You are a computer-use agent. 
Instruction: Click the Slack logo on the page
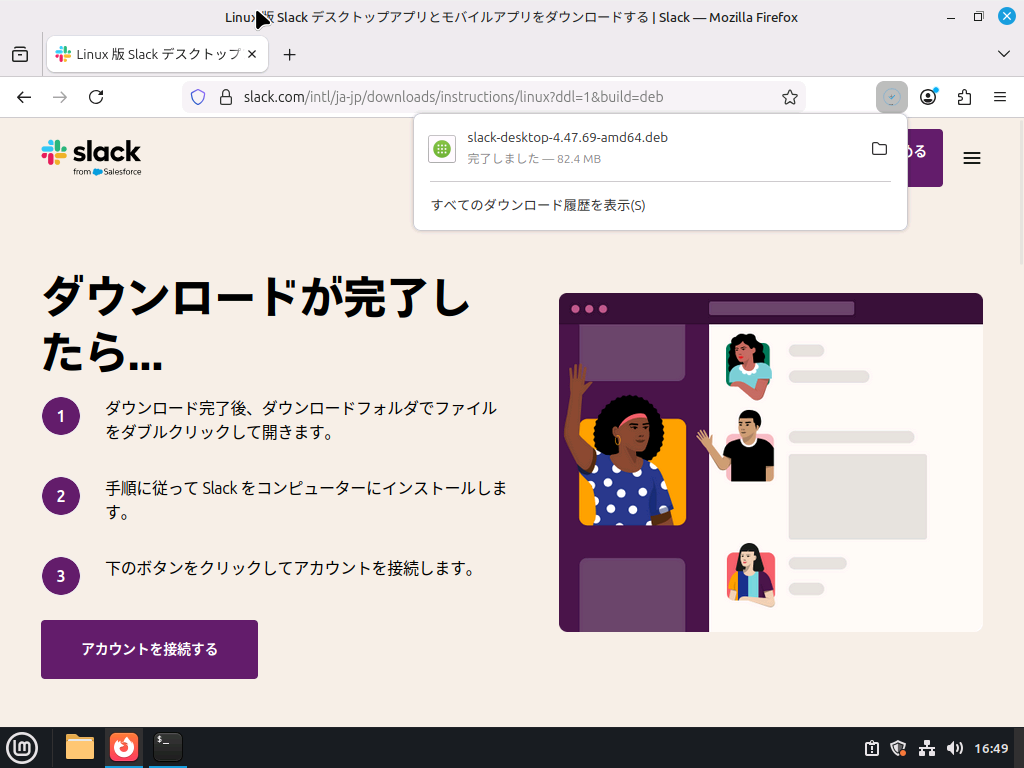91,156
